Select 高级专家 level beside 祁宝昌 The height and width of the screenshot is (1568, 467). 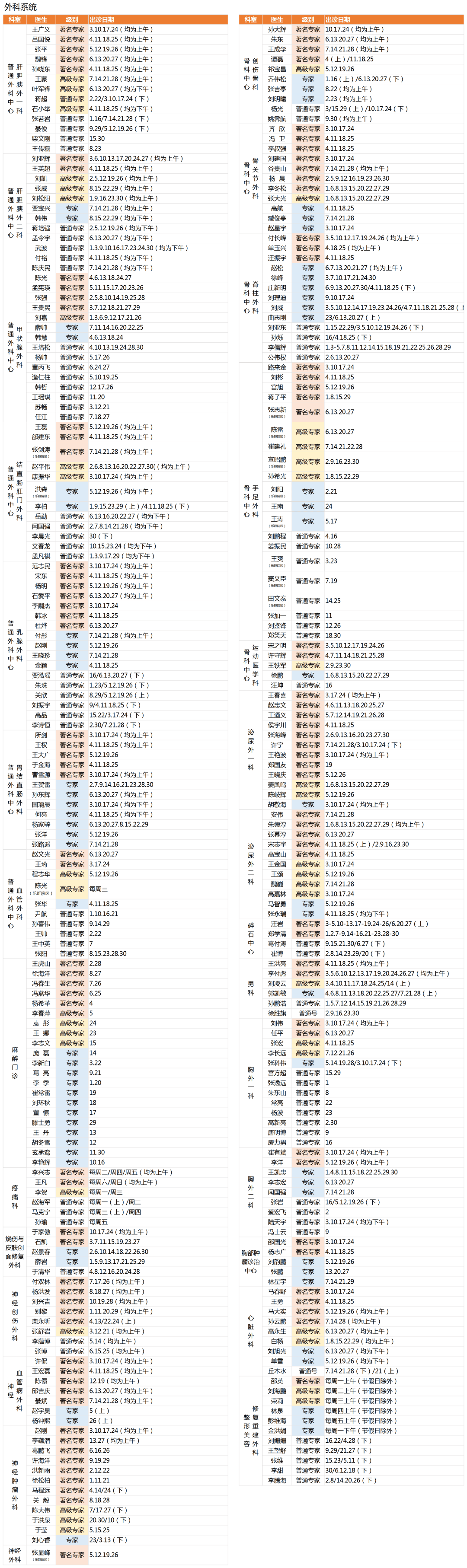tap(308, 70)
